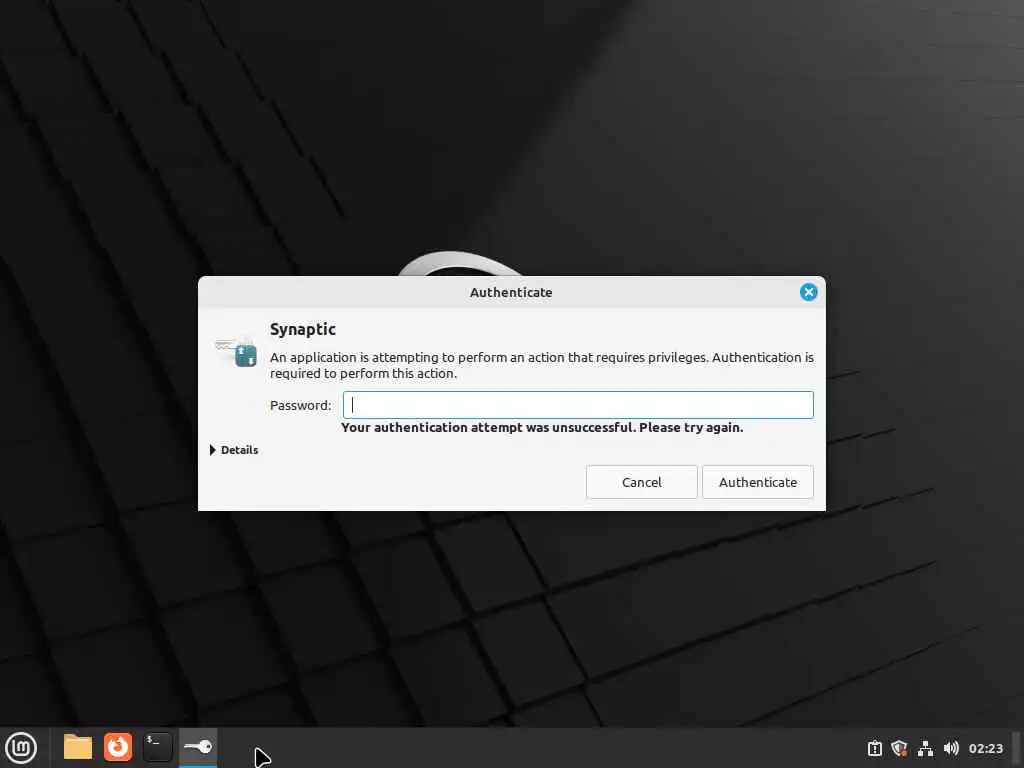Expand the Details section
1024x768 pixels.
click(234, 450)
